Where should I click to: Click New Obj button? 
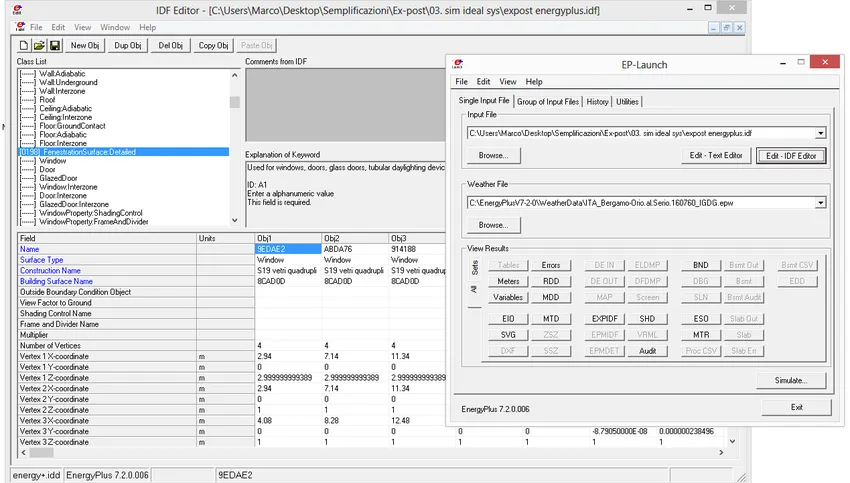tap(85, 46)
